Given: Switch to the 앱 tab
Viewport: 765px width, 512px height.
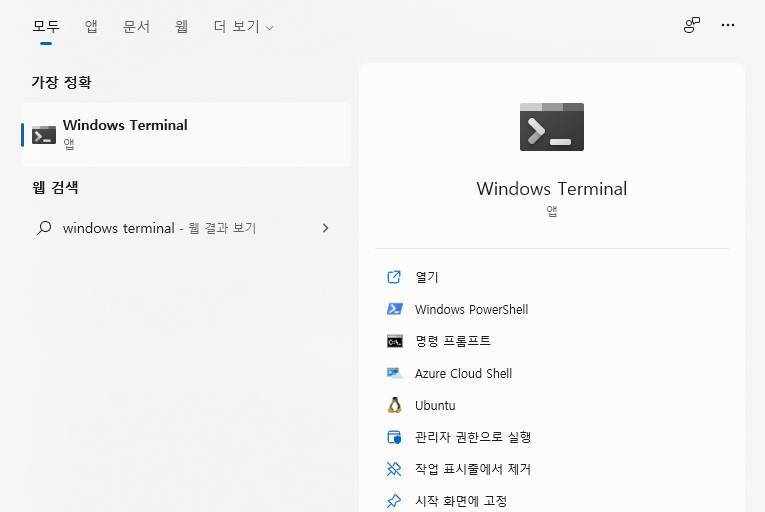Looking at the screenshot, I should coord(91,26).
